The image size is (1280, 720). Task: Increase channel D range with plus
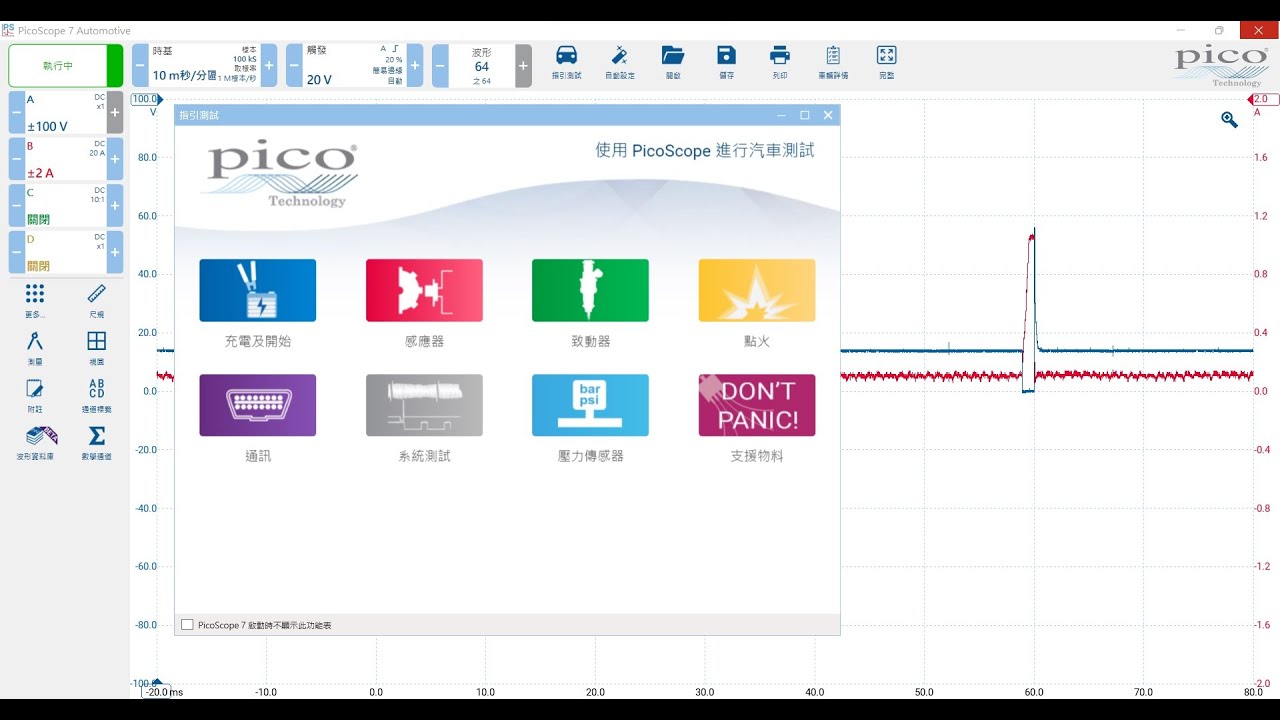[115, 252]
